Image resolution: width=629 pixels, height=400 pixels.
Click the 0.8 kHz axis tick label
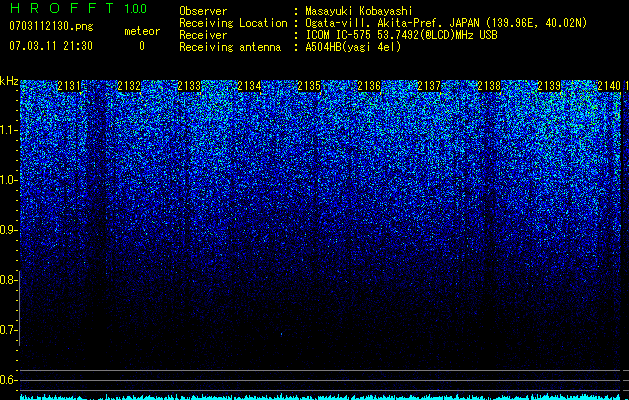click(8, 280)
